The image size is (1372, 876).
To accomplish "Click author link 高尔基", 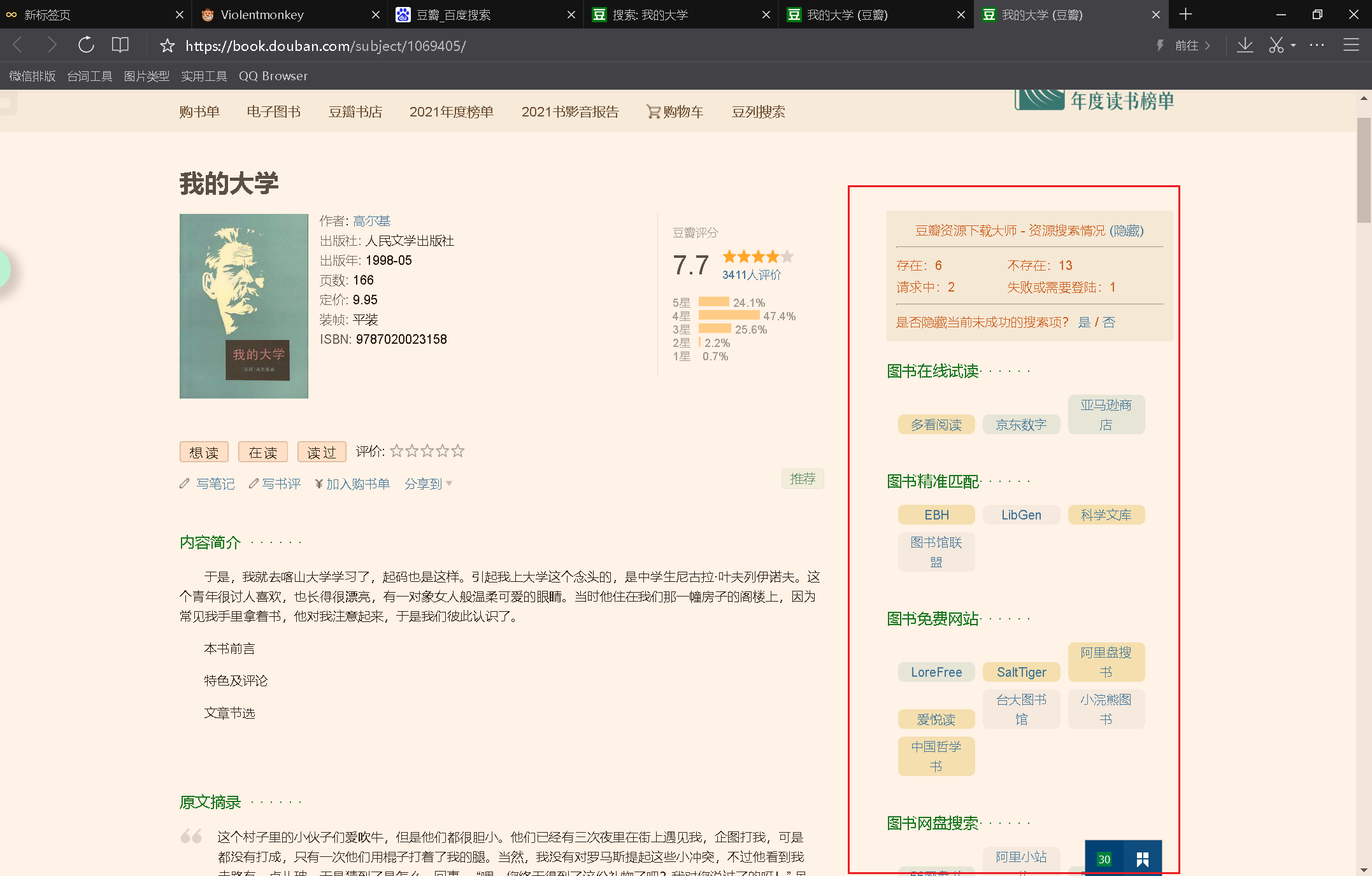I will [x=371, y=221].
